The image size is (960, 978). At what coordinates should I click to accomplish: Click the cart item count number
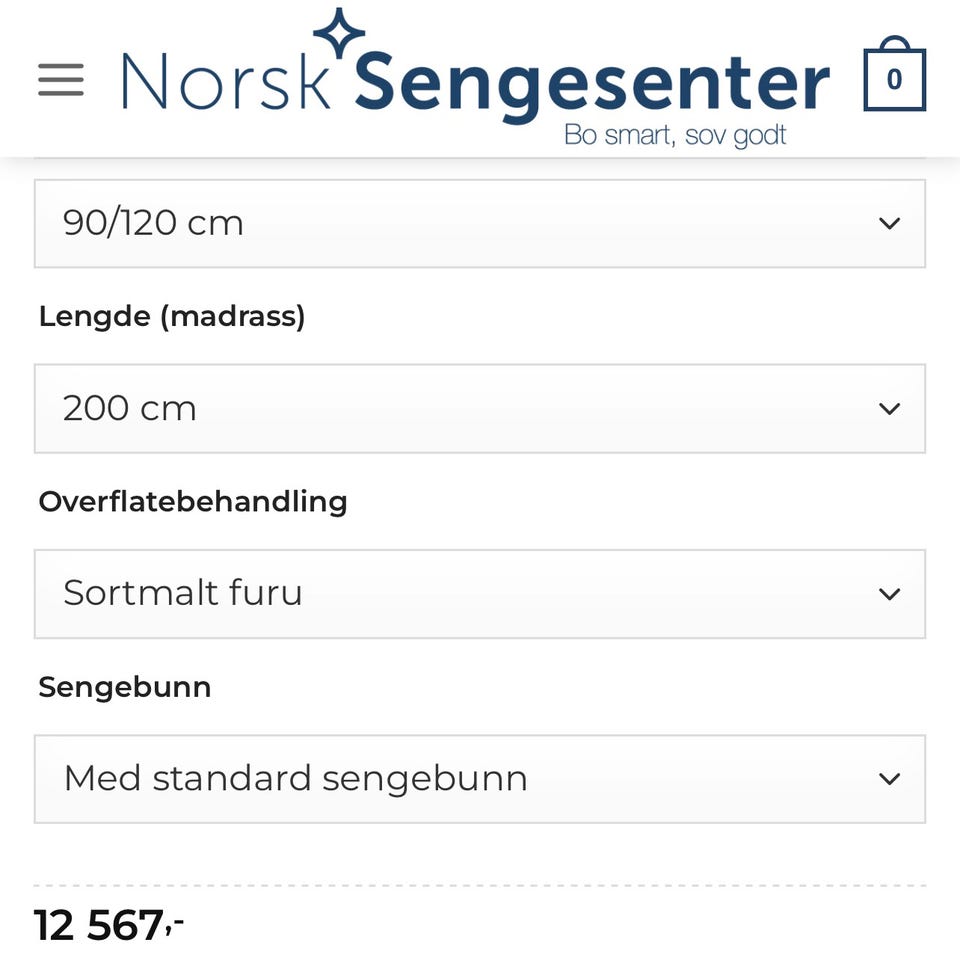(x=894, y=80)
